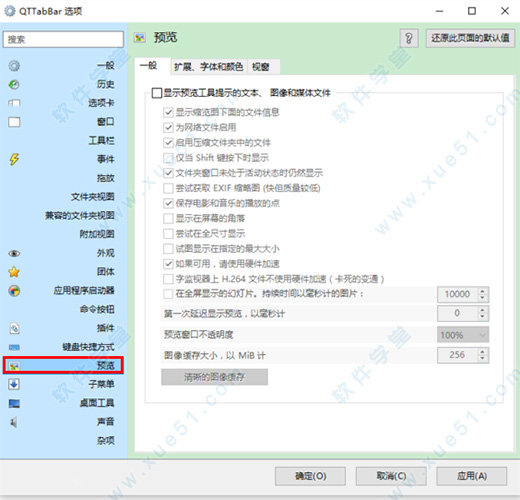Increase the 图像缓存大小 256 value
Screen dimensions: 520x500
482,351
